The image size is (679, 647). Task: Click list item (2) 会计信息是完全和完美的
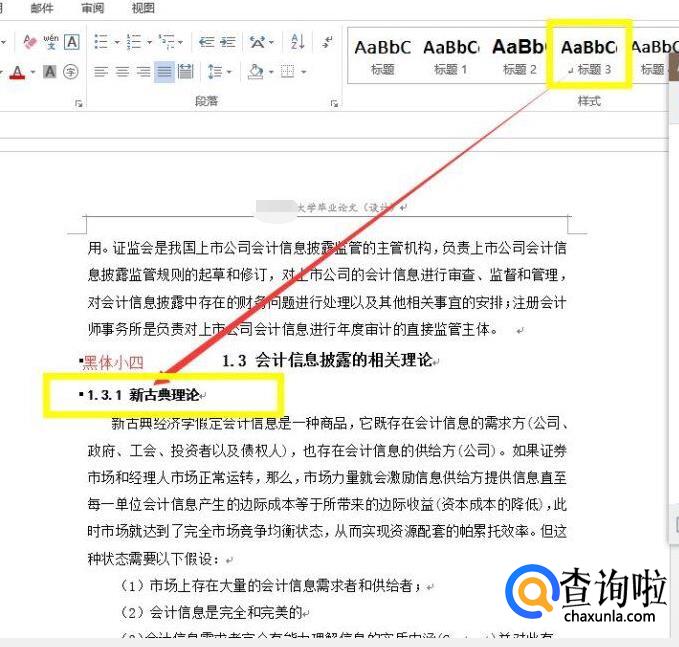[211, 613]
